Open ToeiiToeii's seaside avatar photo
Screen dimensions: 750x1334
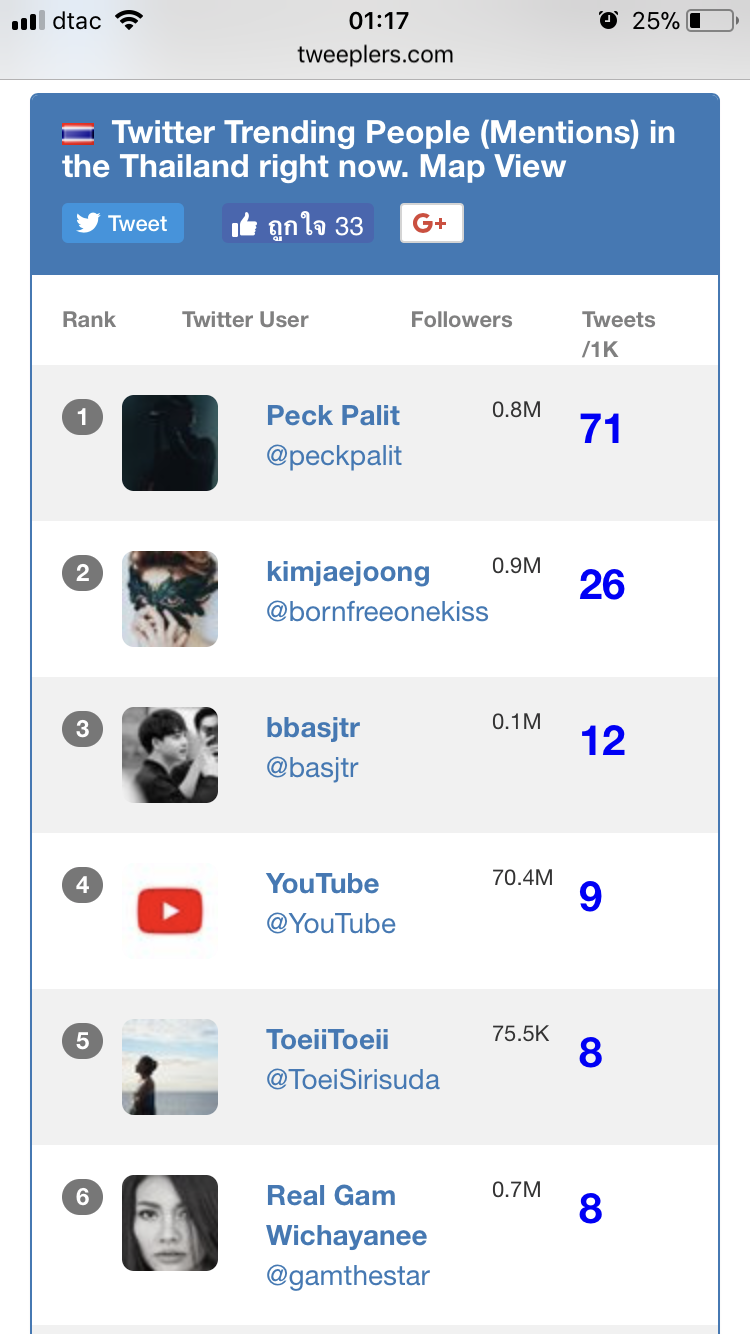pos(170,1067)
